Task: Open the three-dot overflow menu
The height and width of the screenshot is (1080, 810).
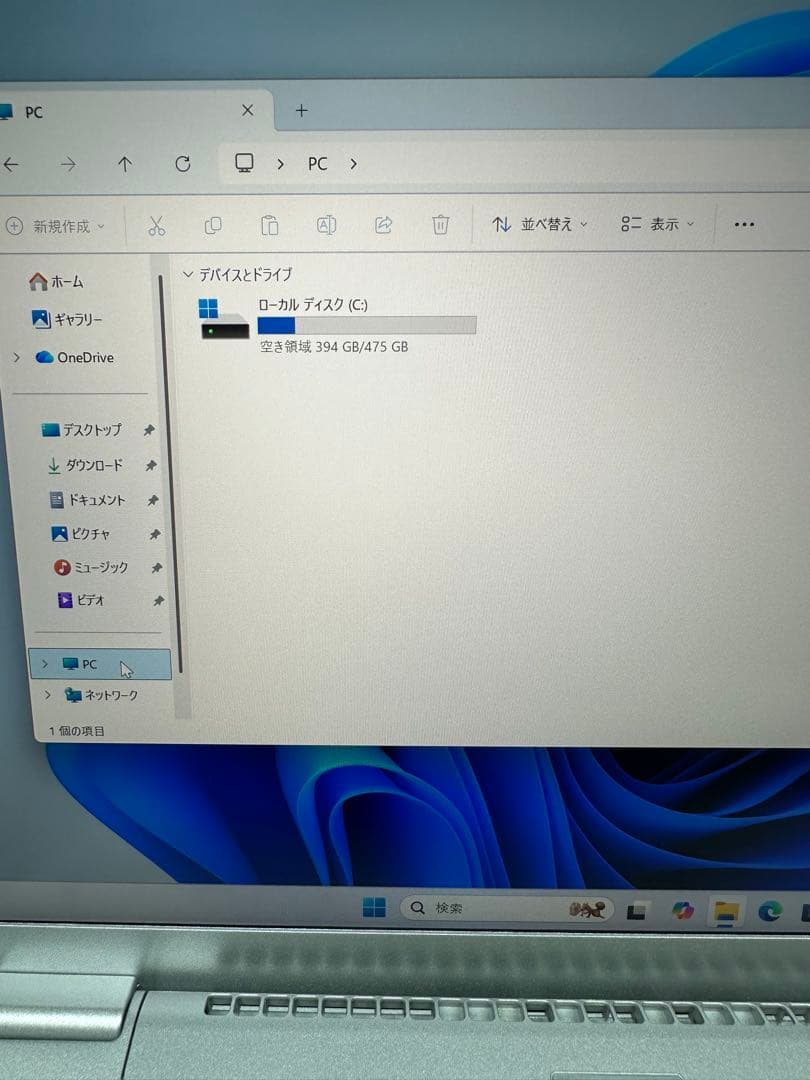Action: [x=742, y=225]
